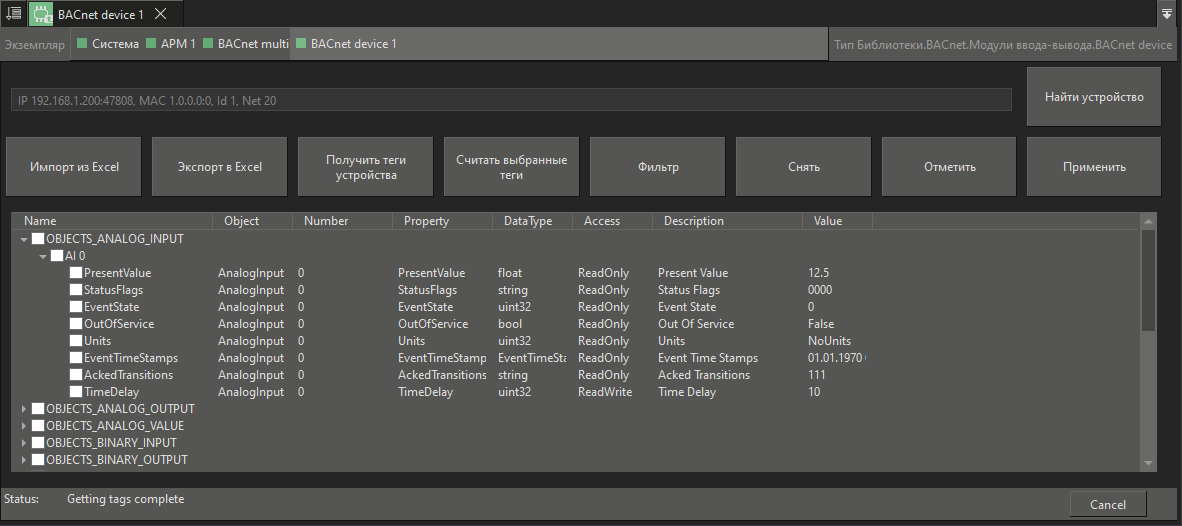Screen dimensions: 1182x526
Task: Click Получить теги устройства button
Action: click(x=366, y=167)
